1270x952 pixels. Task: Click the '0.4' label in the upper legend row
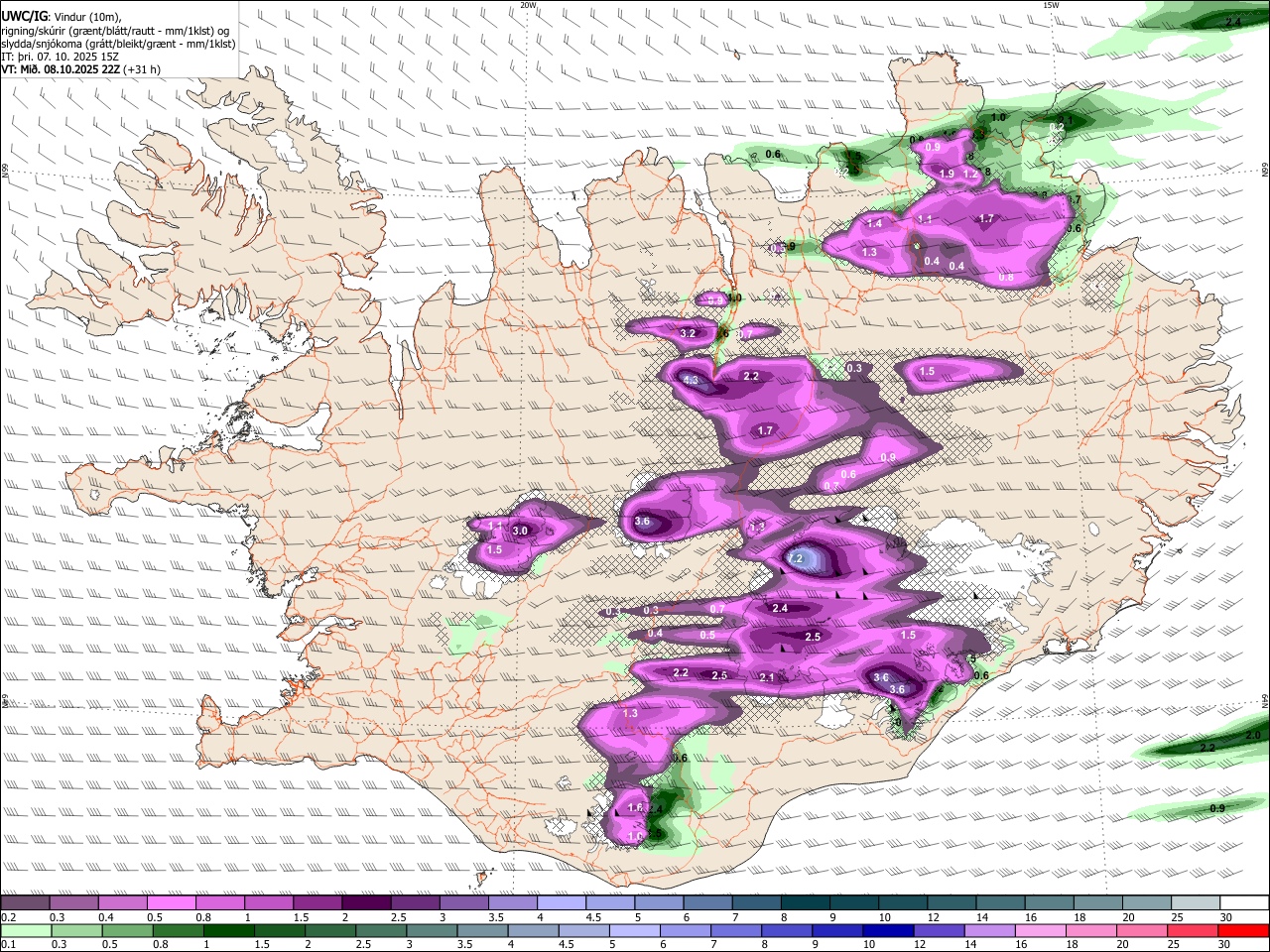(106, 917)
